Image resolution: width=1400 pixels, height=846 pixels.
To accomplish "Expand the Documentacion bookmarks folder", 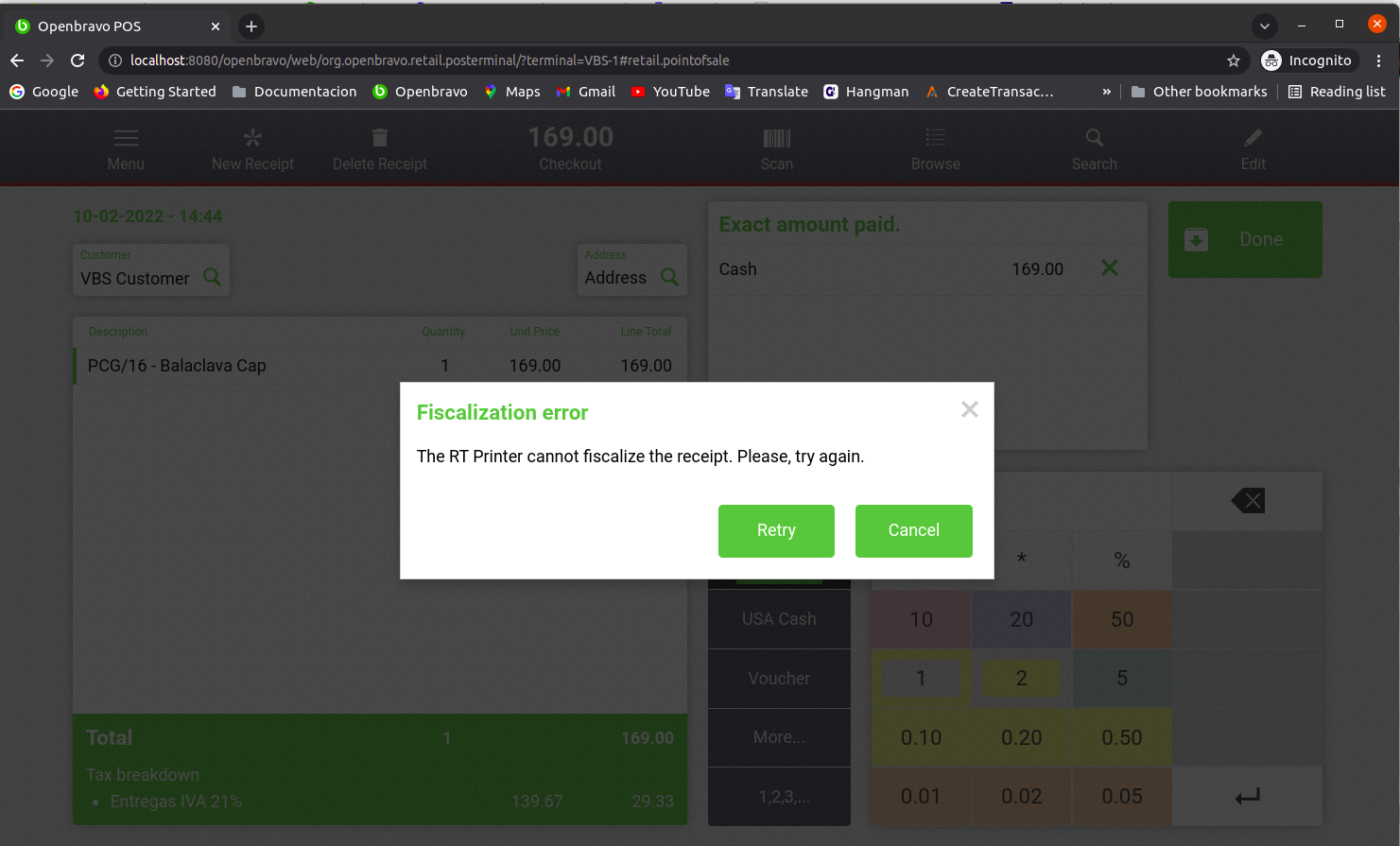I will pyautogui.click(x=295, y=92).
